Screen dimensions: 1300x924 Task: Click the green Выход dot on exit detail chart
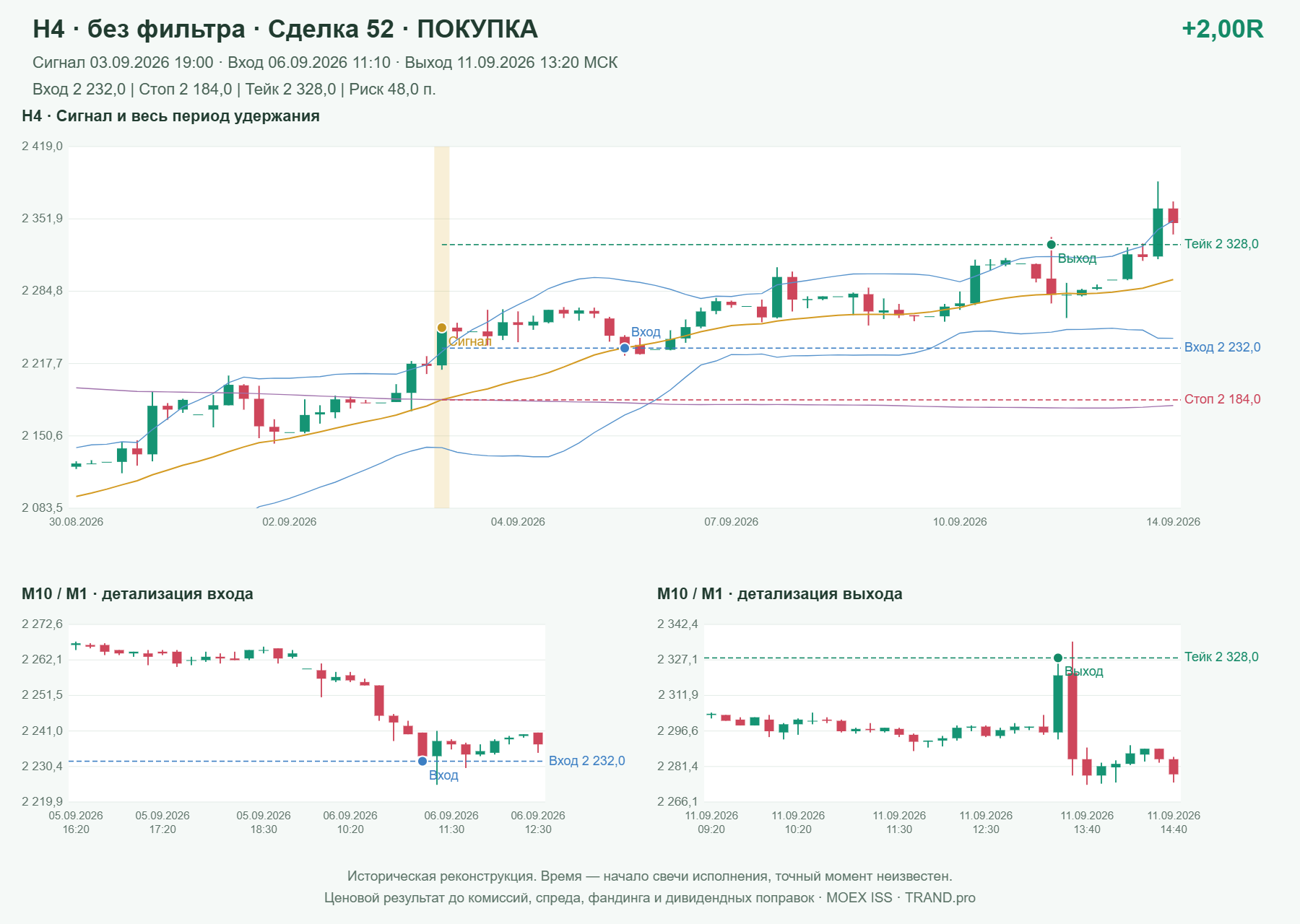pos(1058,658)
